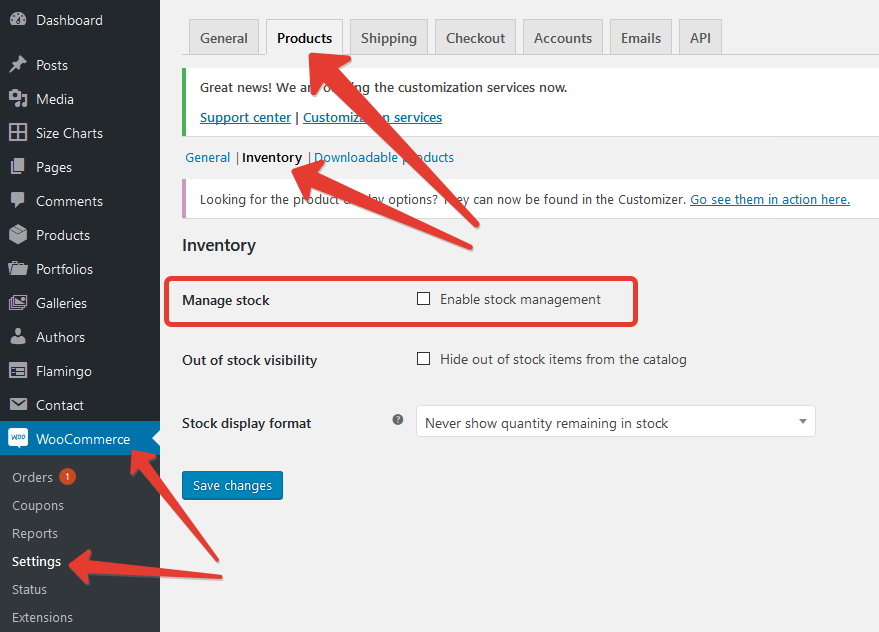
Task: Open the Checkout settings tab
Action: click(x=475, y=38)
